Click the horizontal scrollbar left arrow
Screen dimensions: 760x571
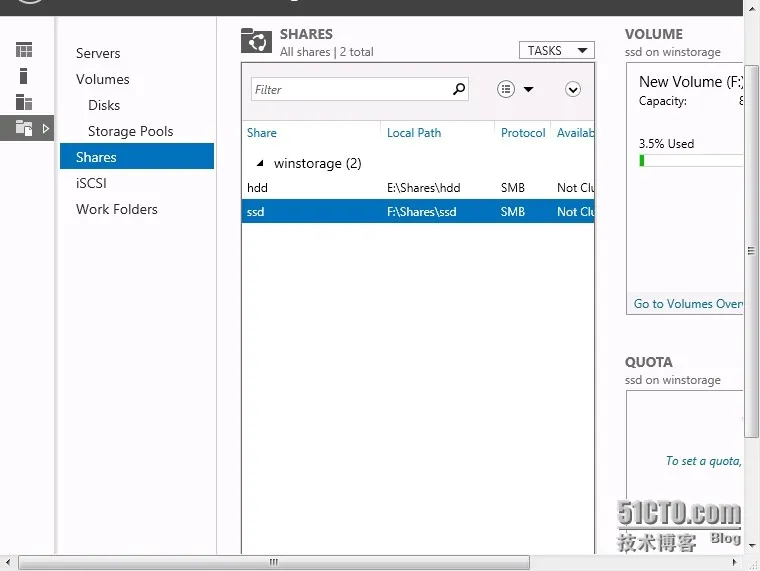tap(7, 563)
